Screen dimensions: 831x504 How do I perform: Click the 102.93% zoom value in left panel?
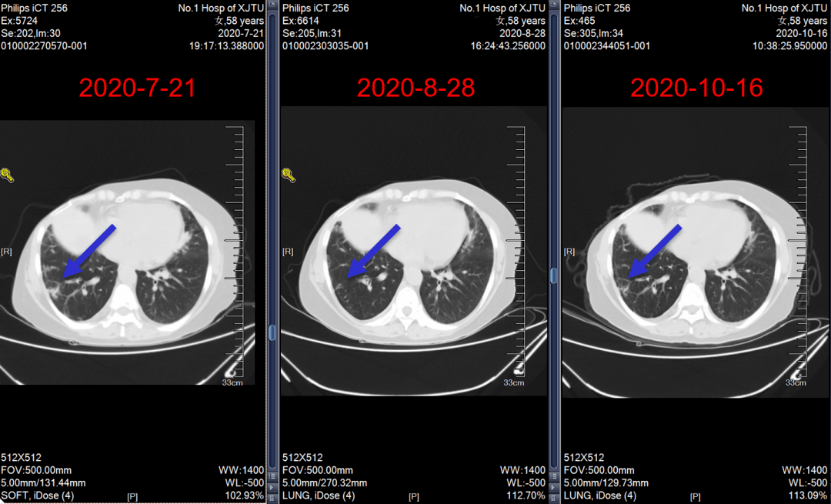[243, 495]
